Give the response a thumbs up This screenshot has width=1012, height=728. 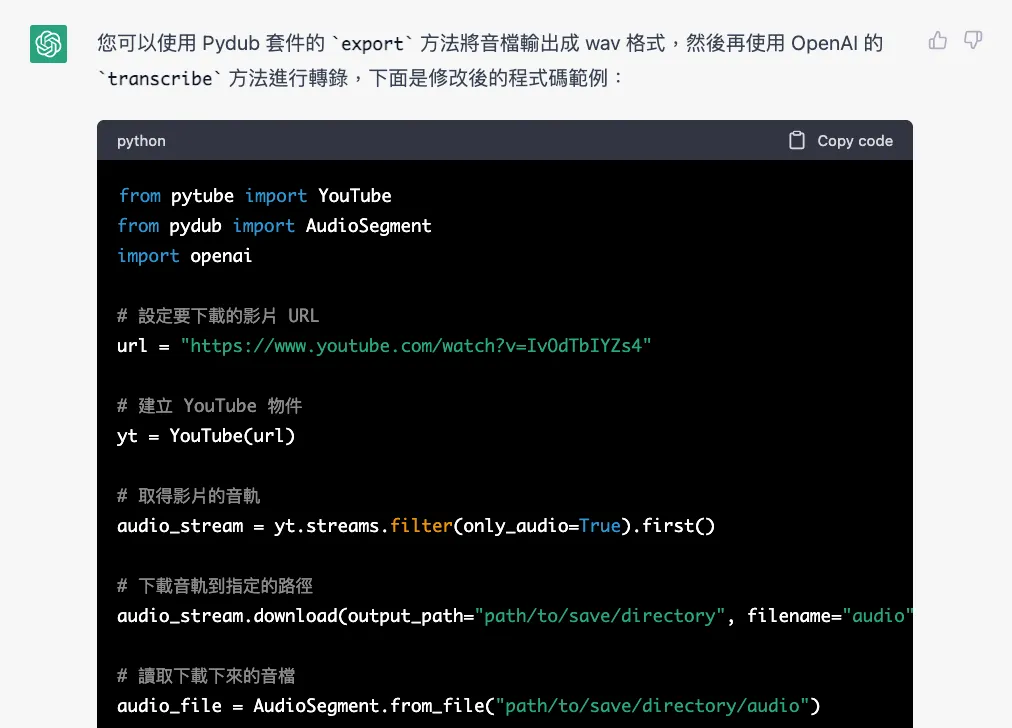938,41
